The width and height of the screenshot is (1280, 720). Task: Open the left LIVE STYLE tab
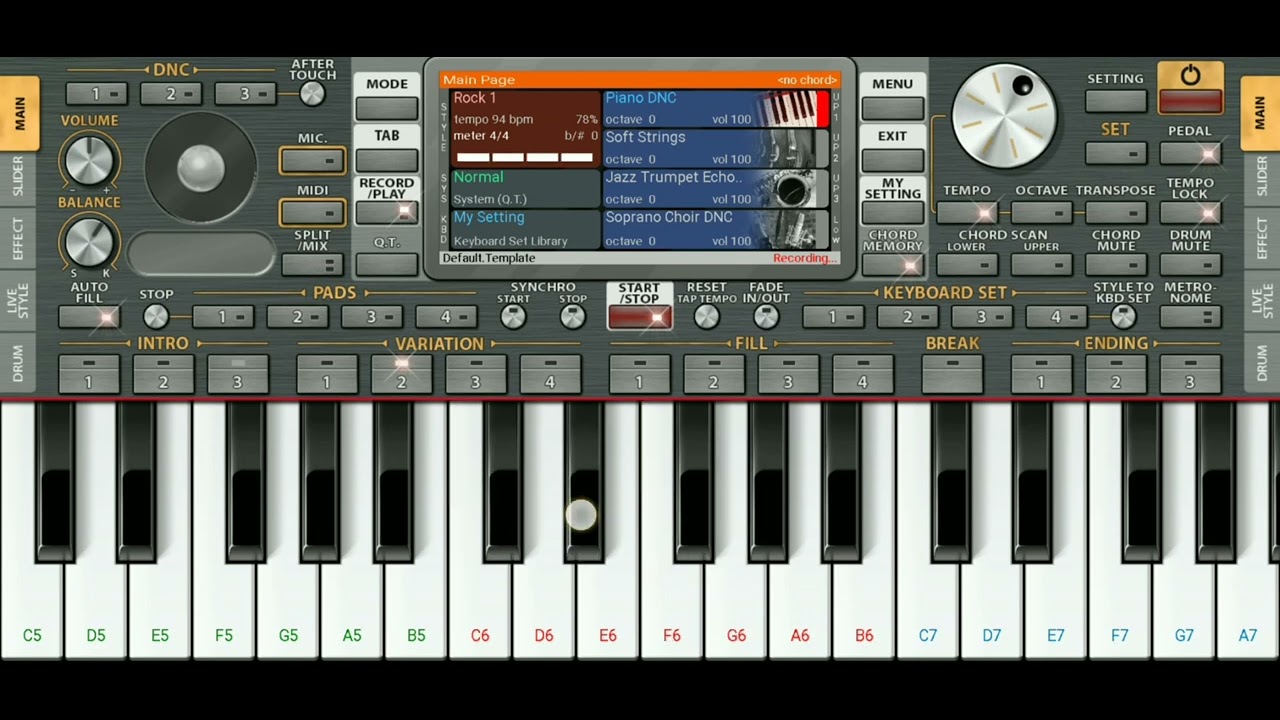coord(18,300)
